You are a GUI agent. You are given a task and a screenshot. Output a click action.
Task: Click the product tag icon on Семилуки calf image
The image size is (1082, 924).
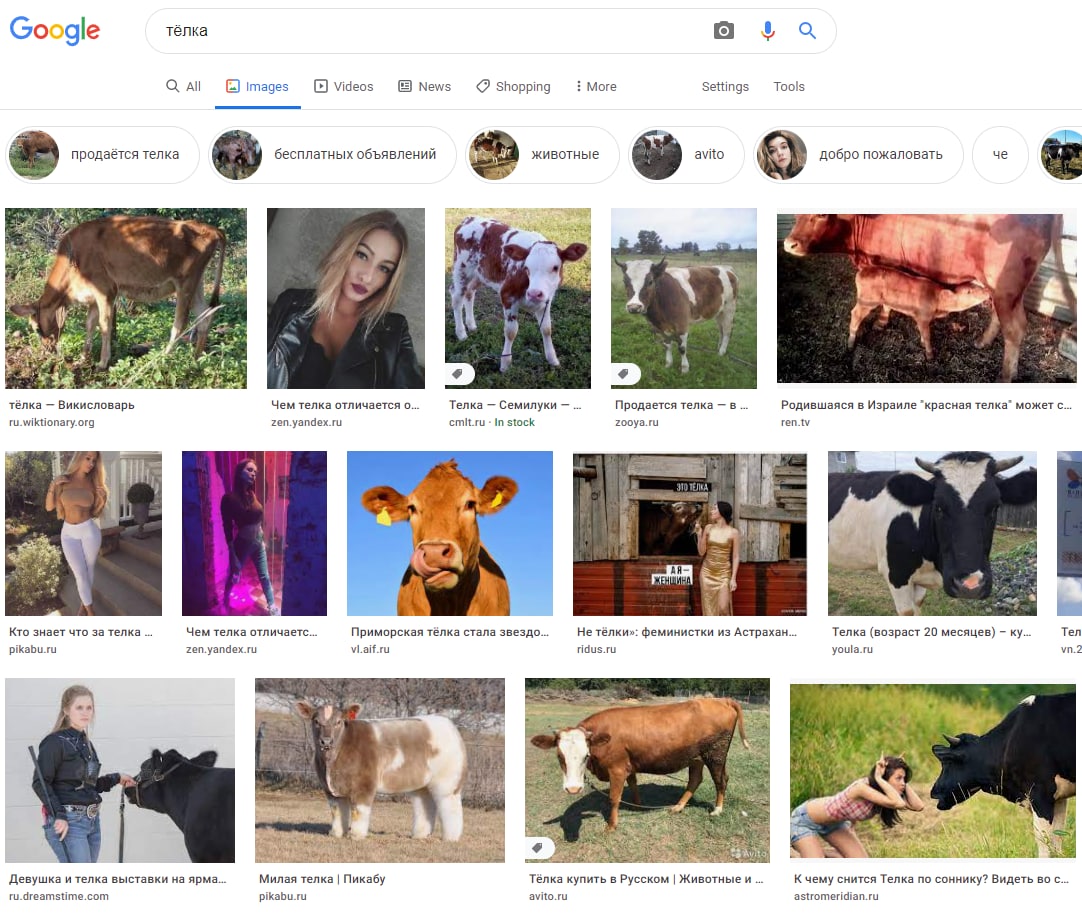point(459,374)
